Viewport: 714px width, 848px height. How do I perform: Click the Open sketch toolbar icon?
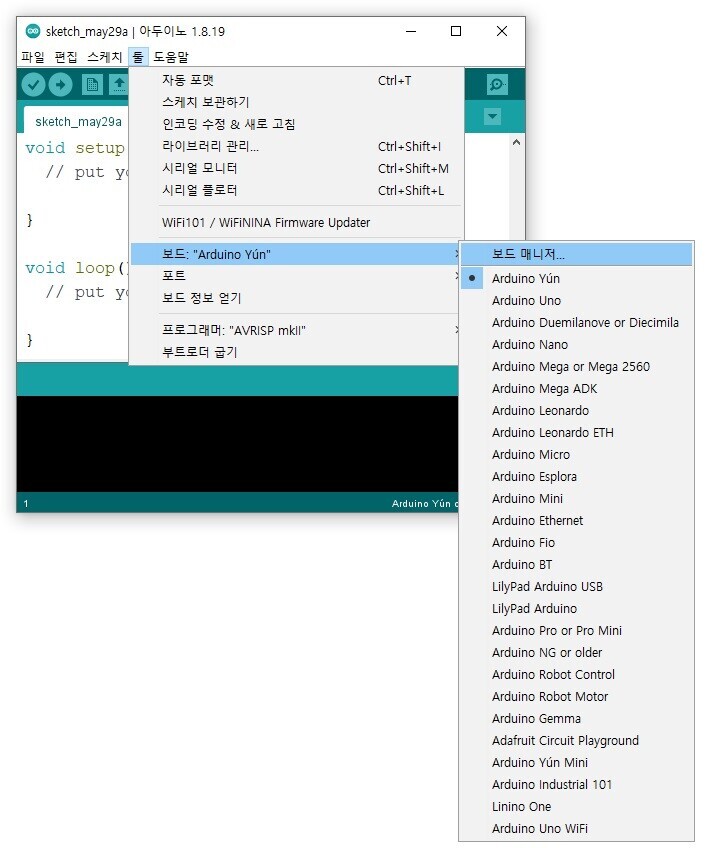(118, 84)
